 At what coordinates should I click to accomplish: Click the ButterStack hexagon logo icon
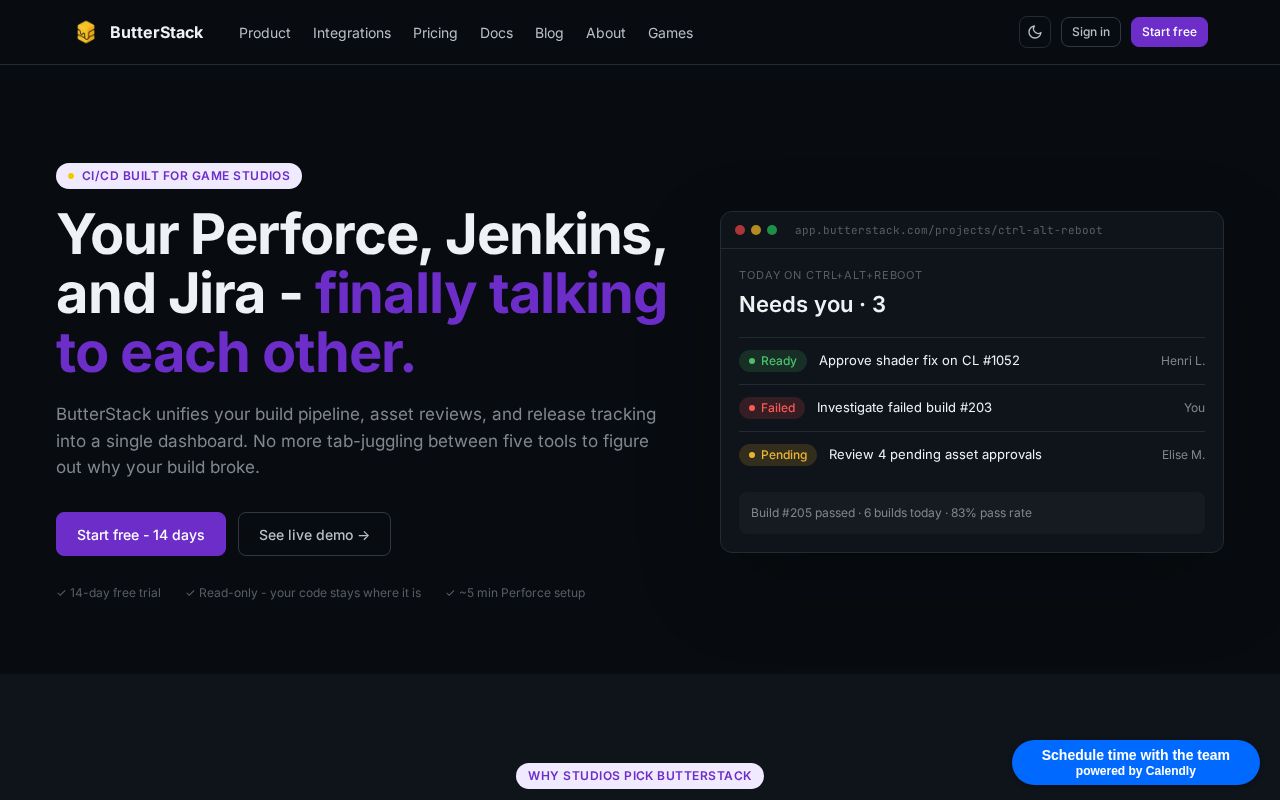tap(86, 32)
